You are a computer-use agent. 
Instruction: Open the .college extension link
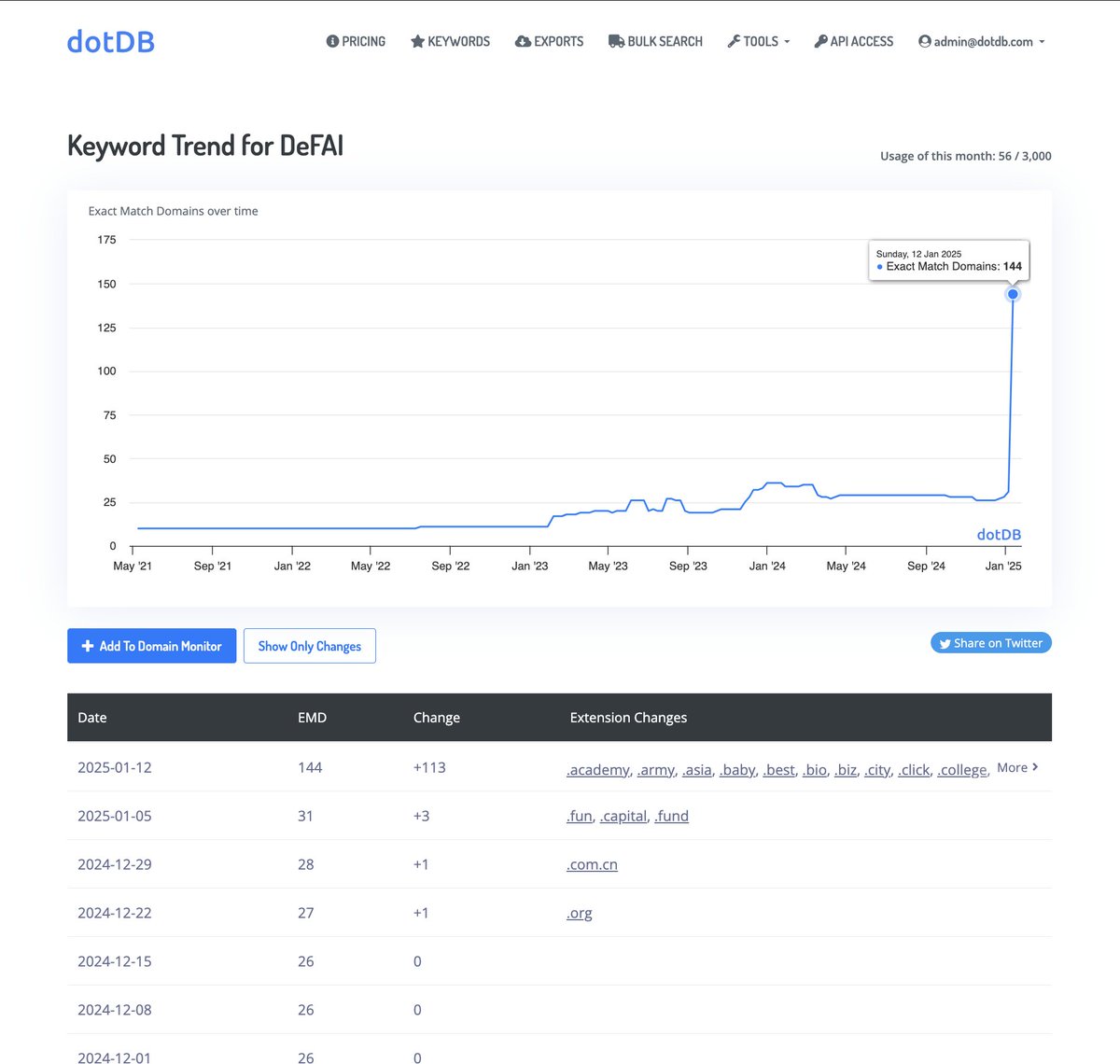[962, 769]
